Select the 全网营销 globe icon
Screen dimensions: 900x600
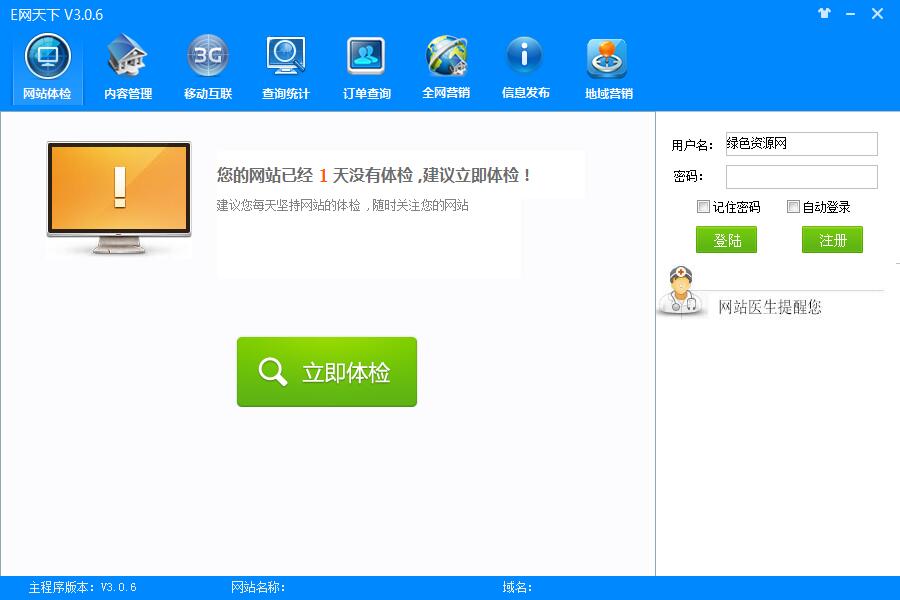pos(445,65)
